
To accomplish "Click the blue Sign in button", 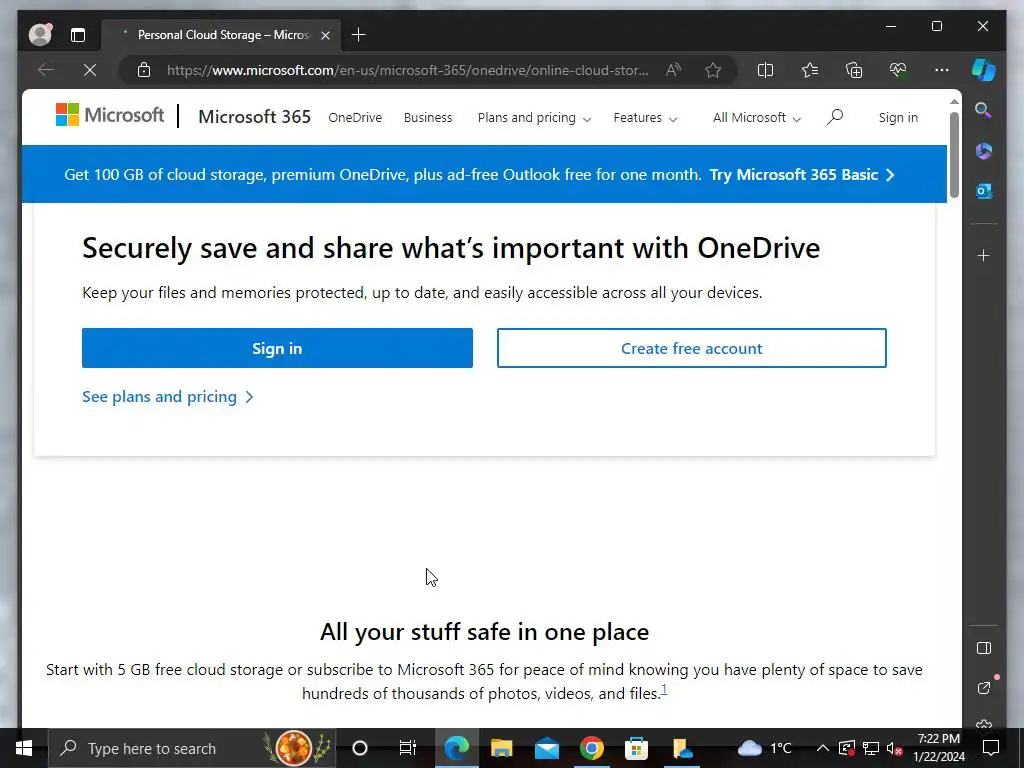I will point(277,348).
